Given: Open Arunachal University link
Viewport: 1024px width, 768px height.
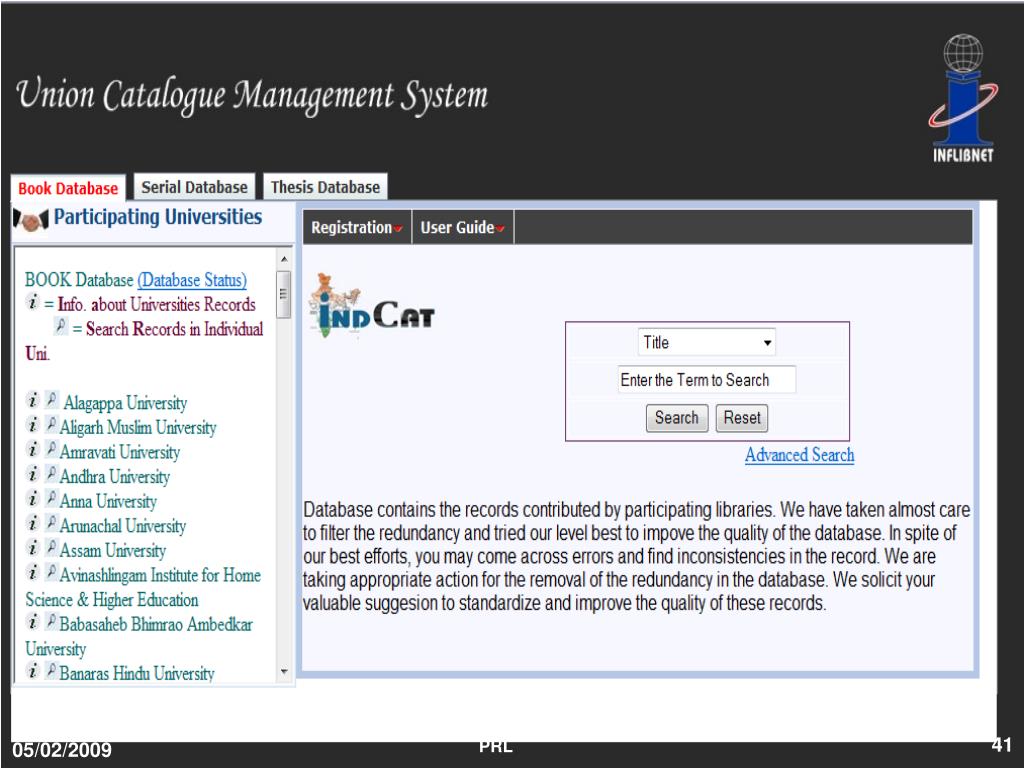Looking at the screenshot, I should point(123,526).
